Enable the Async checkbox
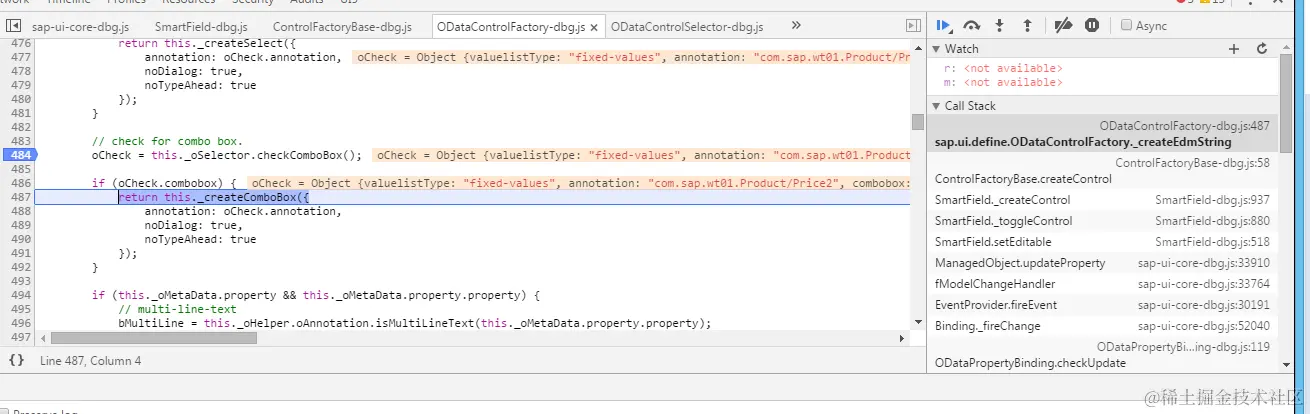The width and height of the screenshot is (1310, 414). point(1127,25)
